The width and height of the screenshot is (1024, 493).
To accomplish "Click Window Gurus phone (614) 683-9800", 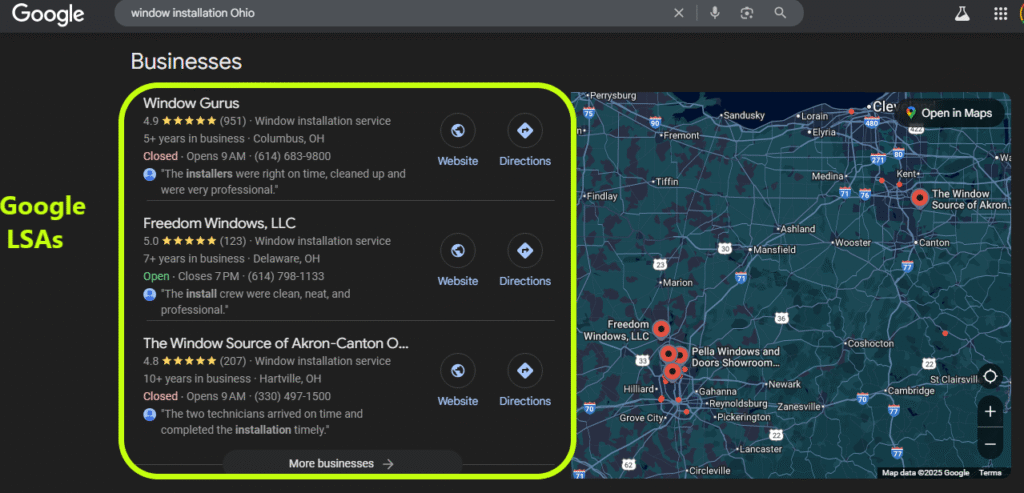I will tap(293, 156).
